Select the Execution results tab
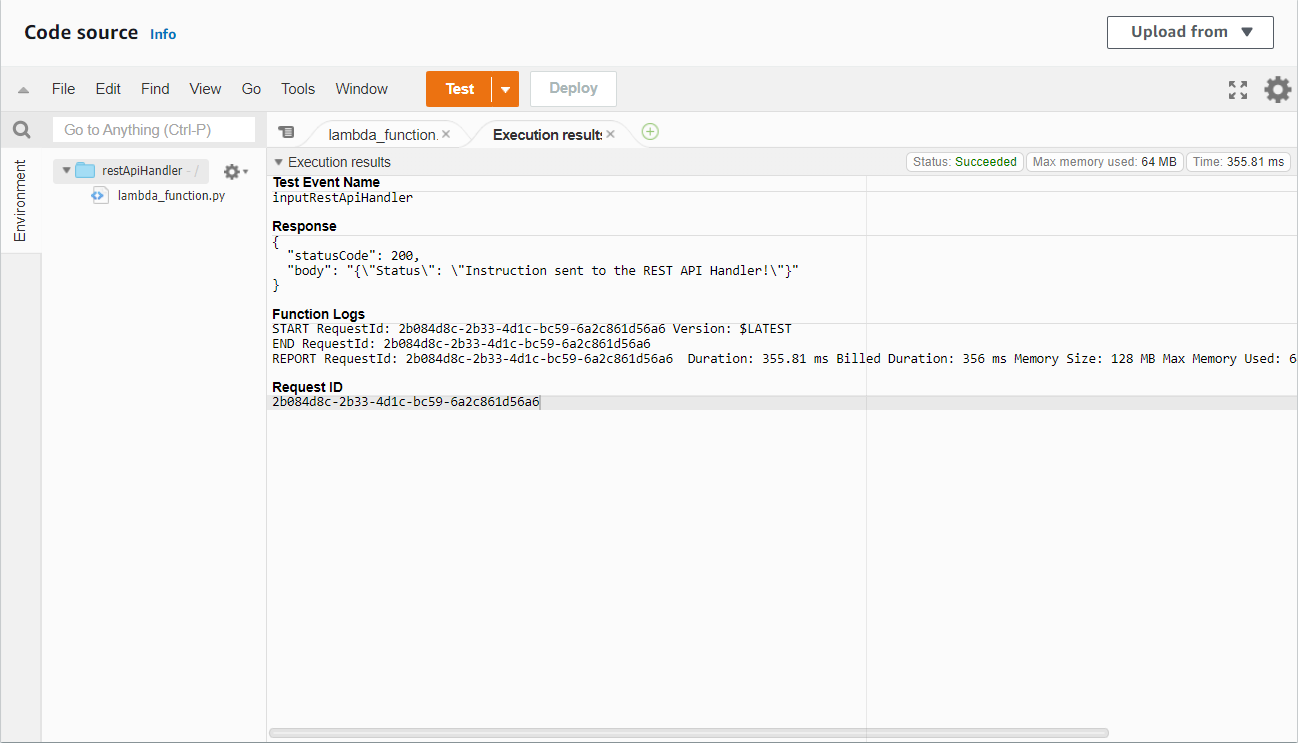Image resolution: width=1298 pixels, height=743 pixels. click(546, 134)
